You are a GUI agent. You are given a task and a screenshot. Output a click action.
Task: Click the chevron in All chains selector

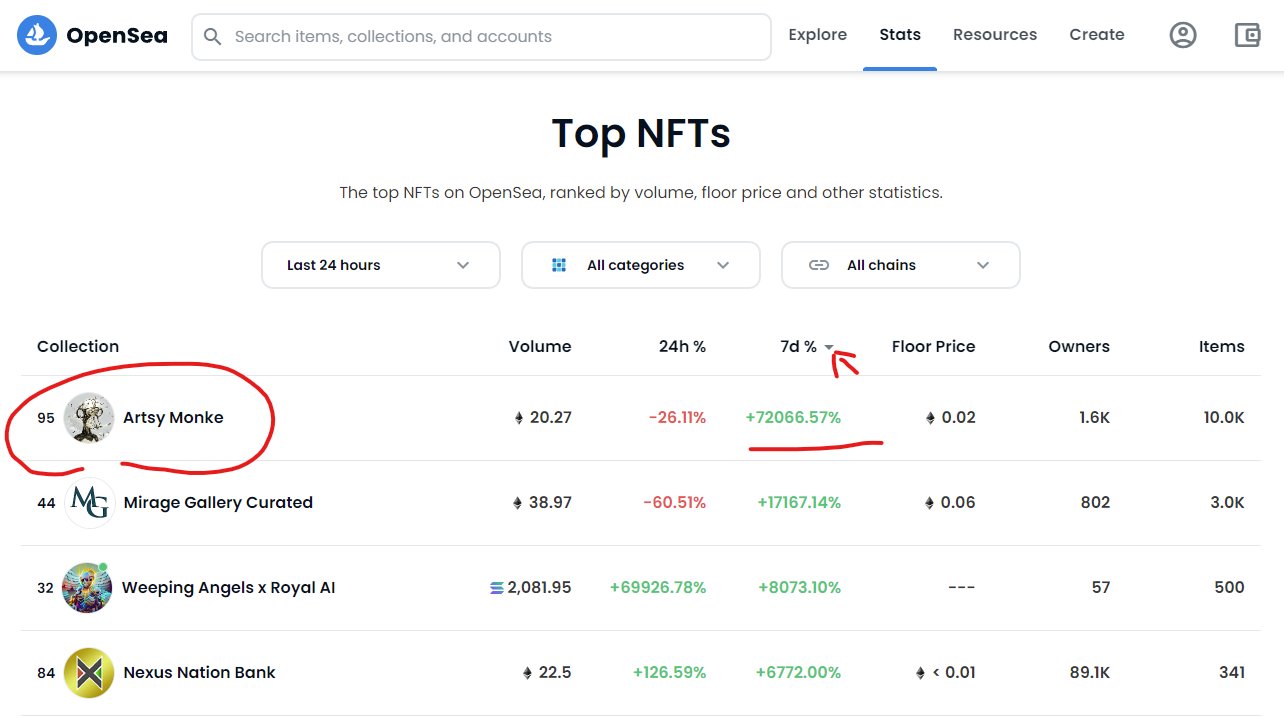click(983, 265)
